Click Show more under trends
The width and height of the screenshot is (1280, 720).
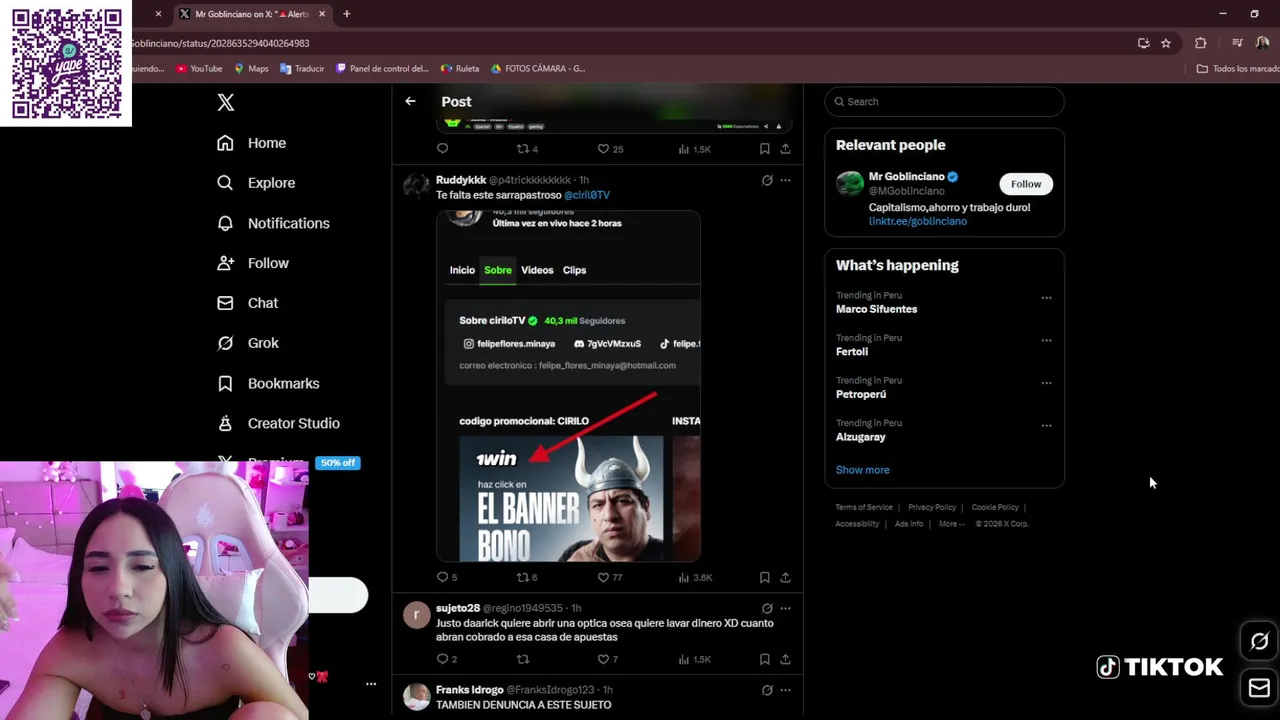862,470
